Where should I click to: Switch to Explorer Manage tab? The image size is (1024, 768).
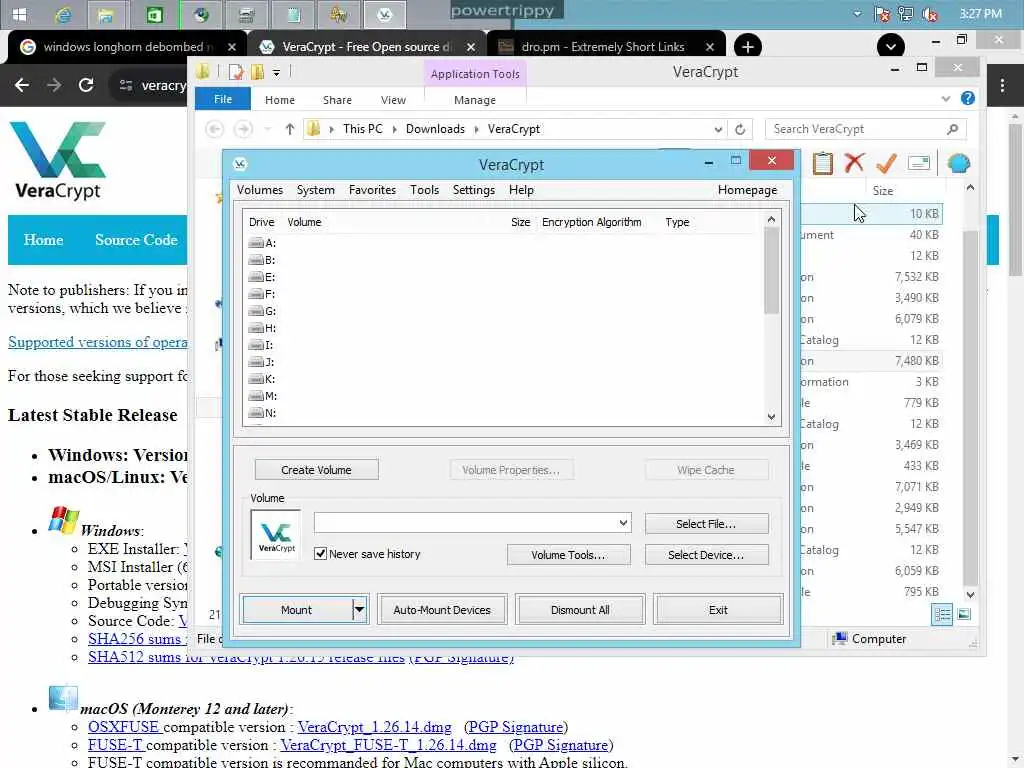pos(475,100)
